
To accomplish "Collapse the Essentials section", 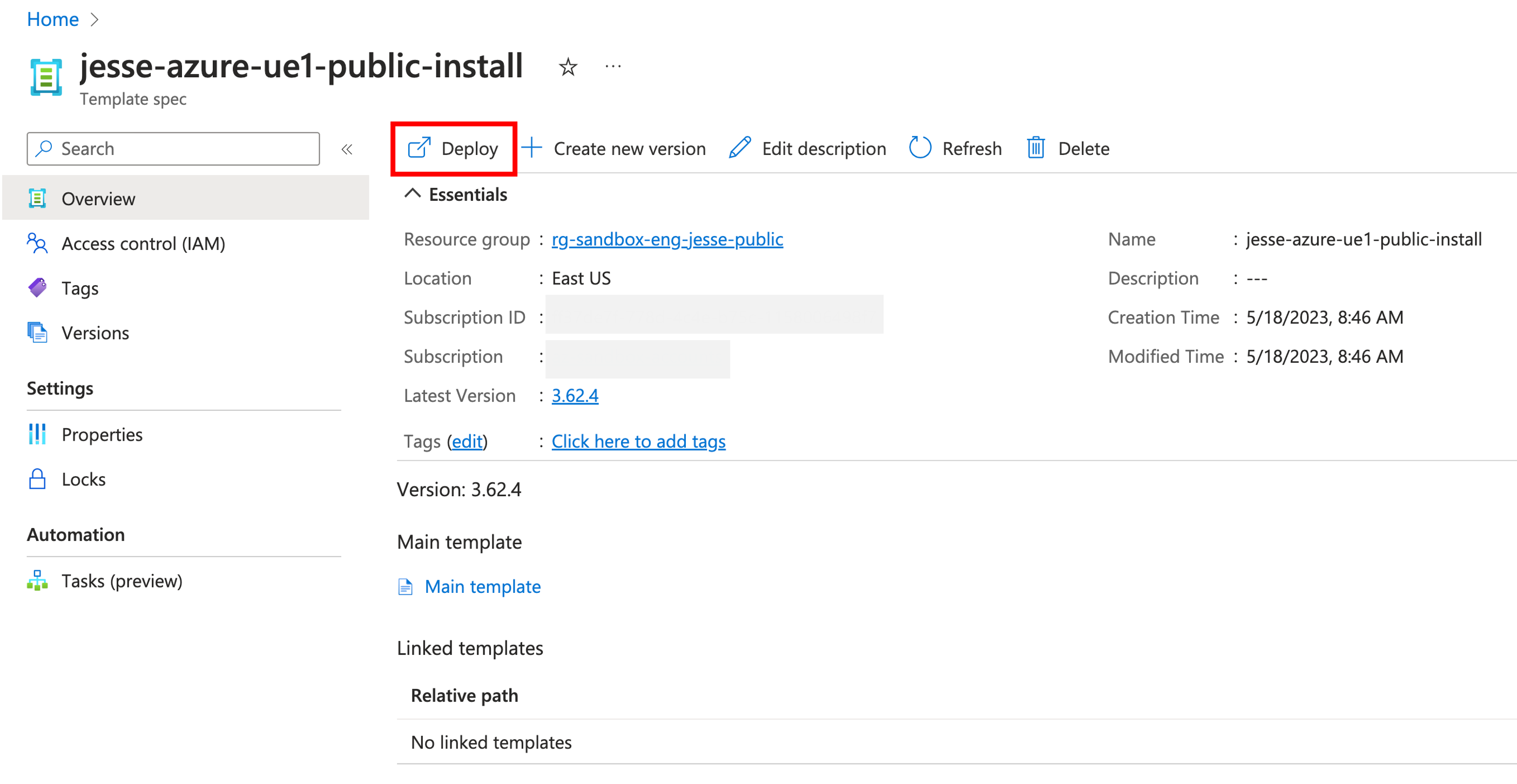I will pyautogui.click(x=412, y=194).
